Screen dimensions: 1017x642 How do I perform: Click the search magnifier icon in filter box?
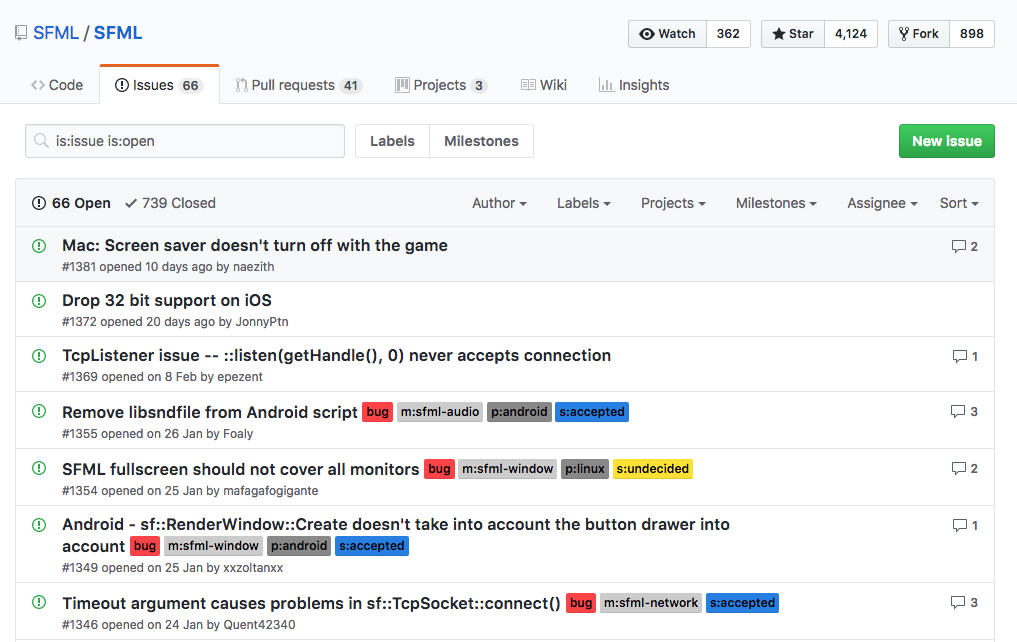click(x=42, y=141)
